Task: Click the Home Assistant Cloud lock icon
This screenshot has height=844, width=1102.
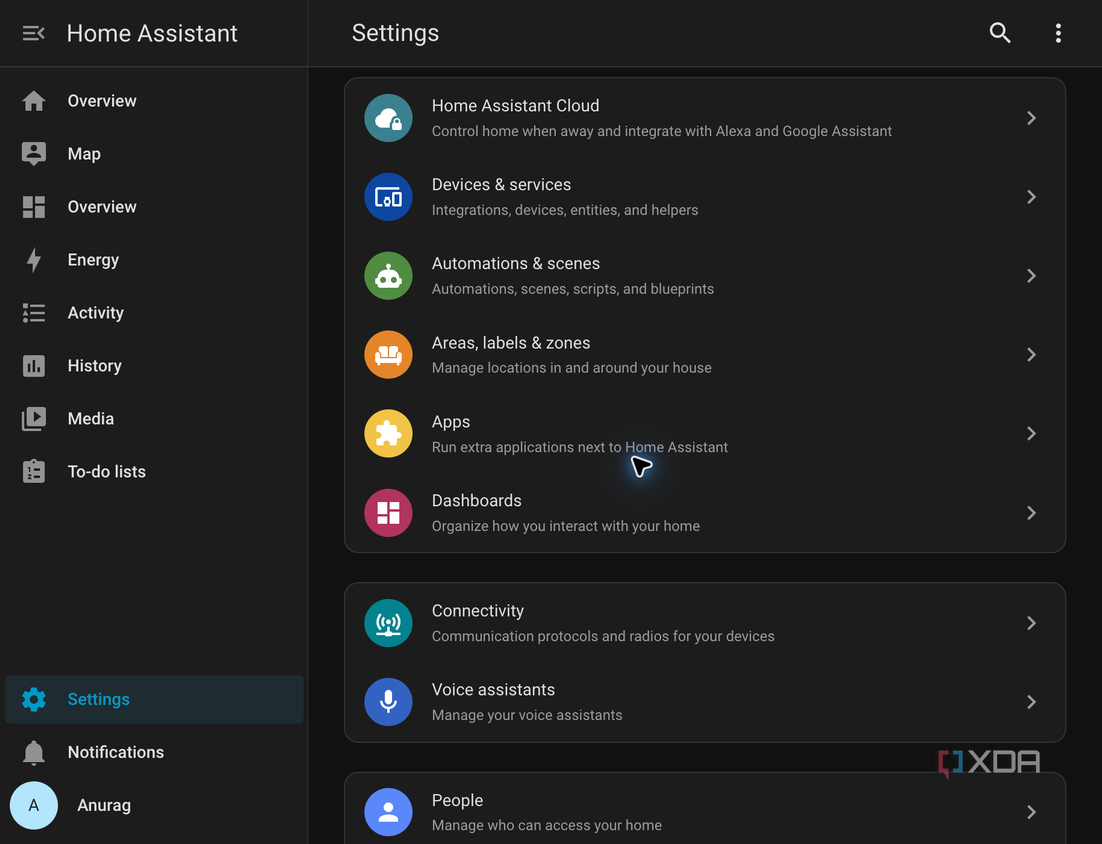Action: pos(388,118)
